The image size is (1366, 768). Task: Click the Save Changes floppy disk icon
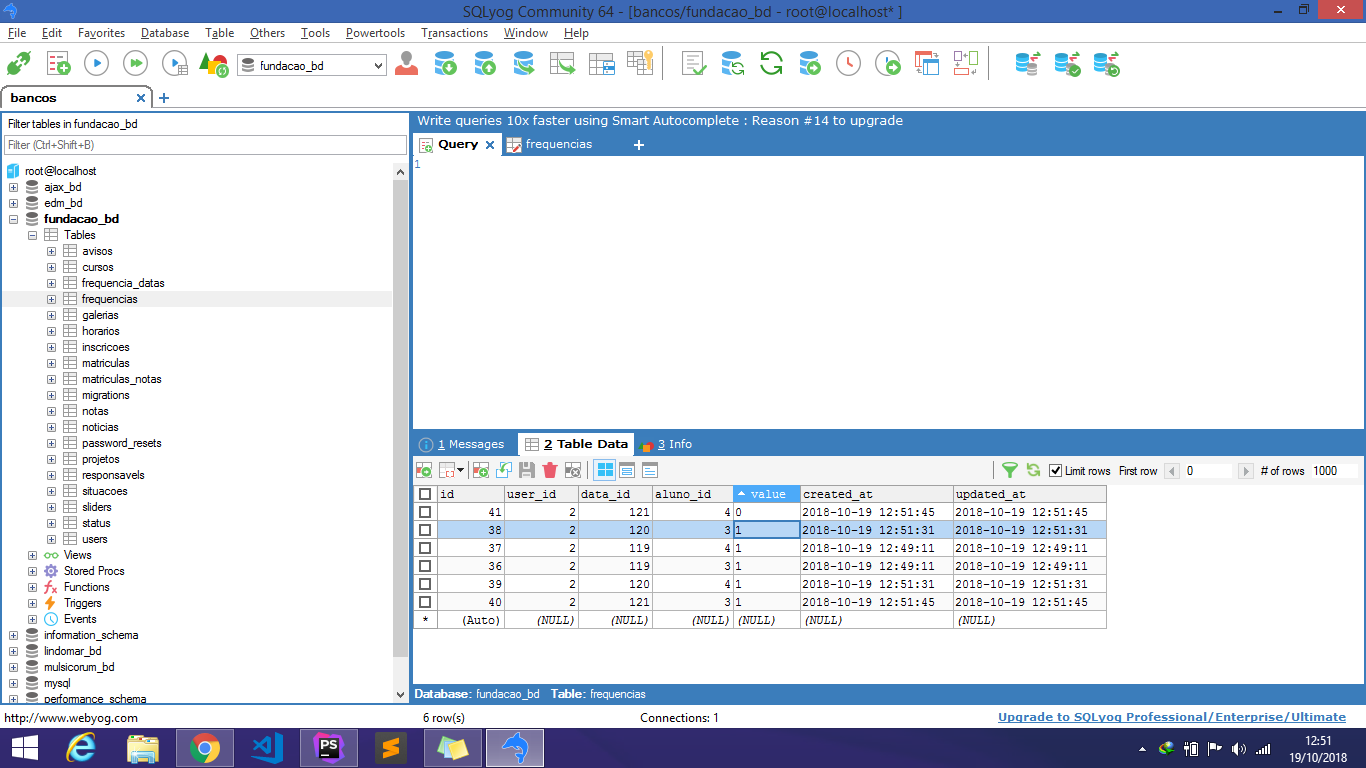526,470
